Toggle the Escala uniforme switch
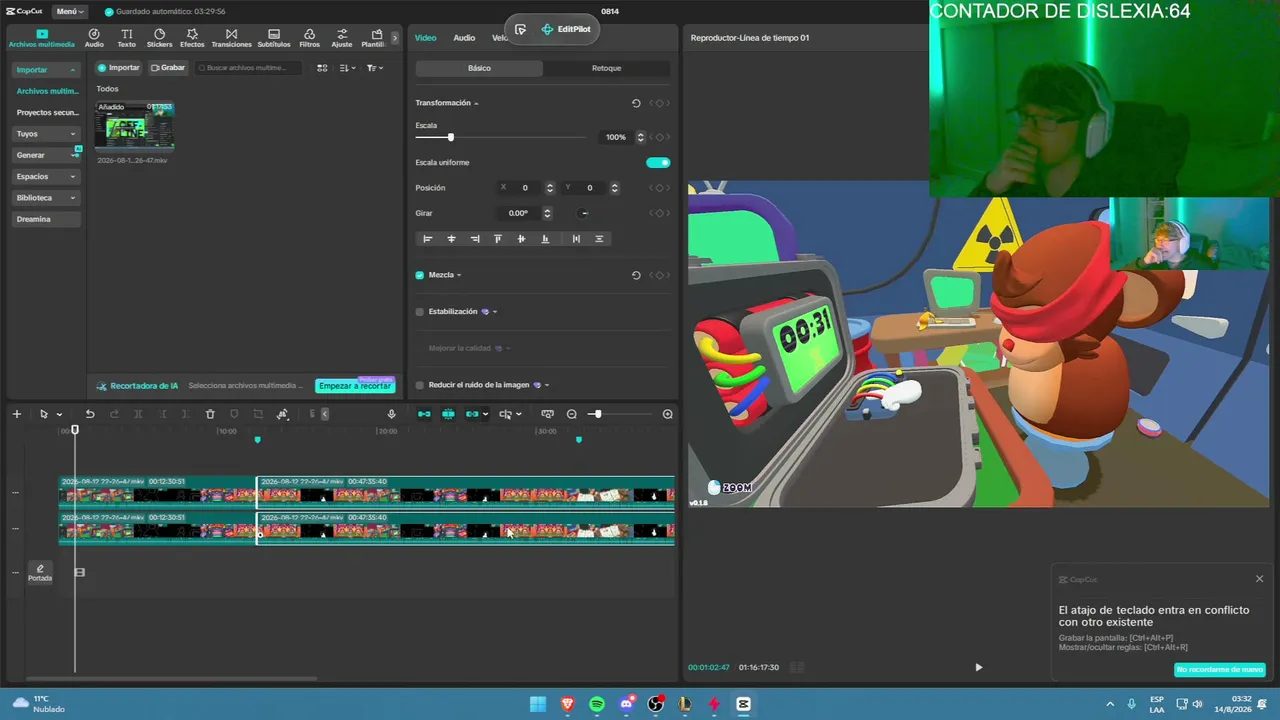The height and width of the screenshot is (720, 1280). tap(658, 162)
